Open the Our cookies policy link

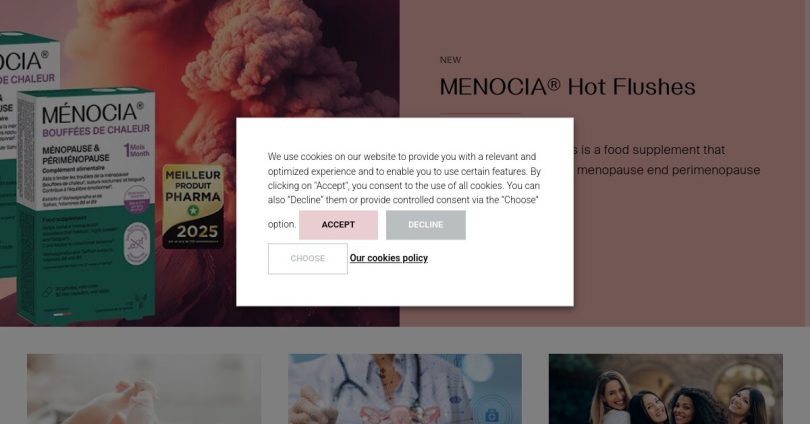point(388,258)
